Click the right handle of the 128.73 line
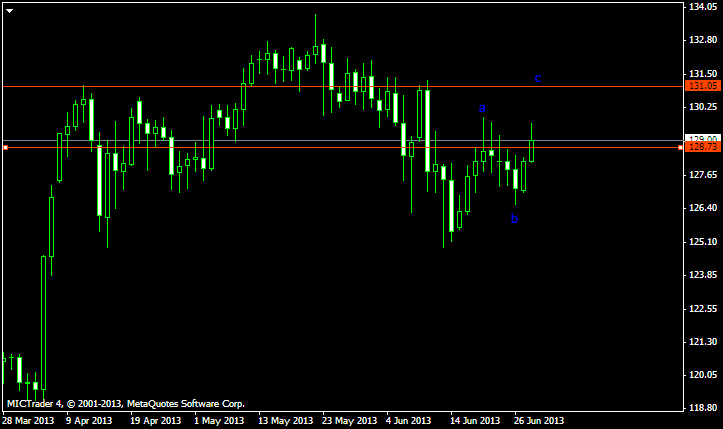The height and width of the screenshot is (429, 723). [681, 147]
